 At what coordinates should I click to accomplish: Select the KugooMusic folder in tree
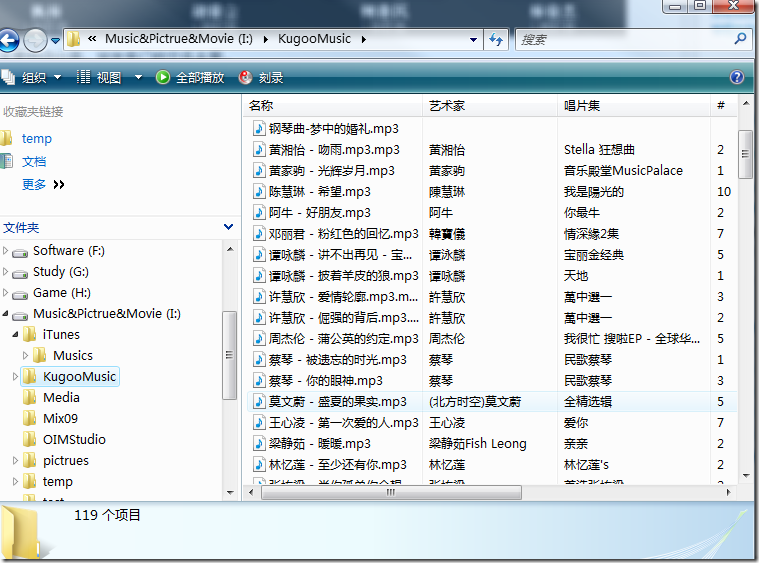click(x=70, y=376)
